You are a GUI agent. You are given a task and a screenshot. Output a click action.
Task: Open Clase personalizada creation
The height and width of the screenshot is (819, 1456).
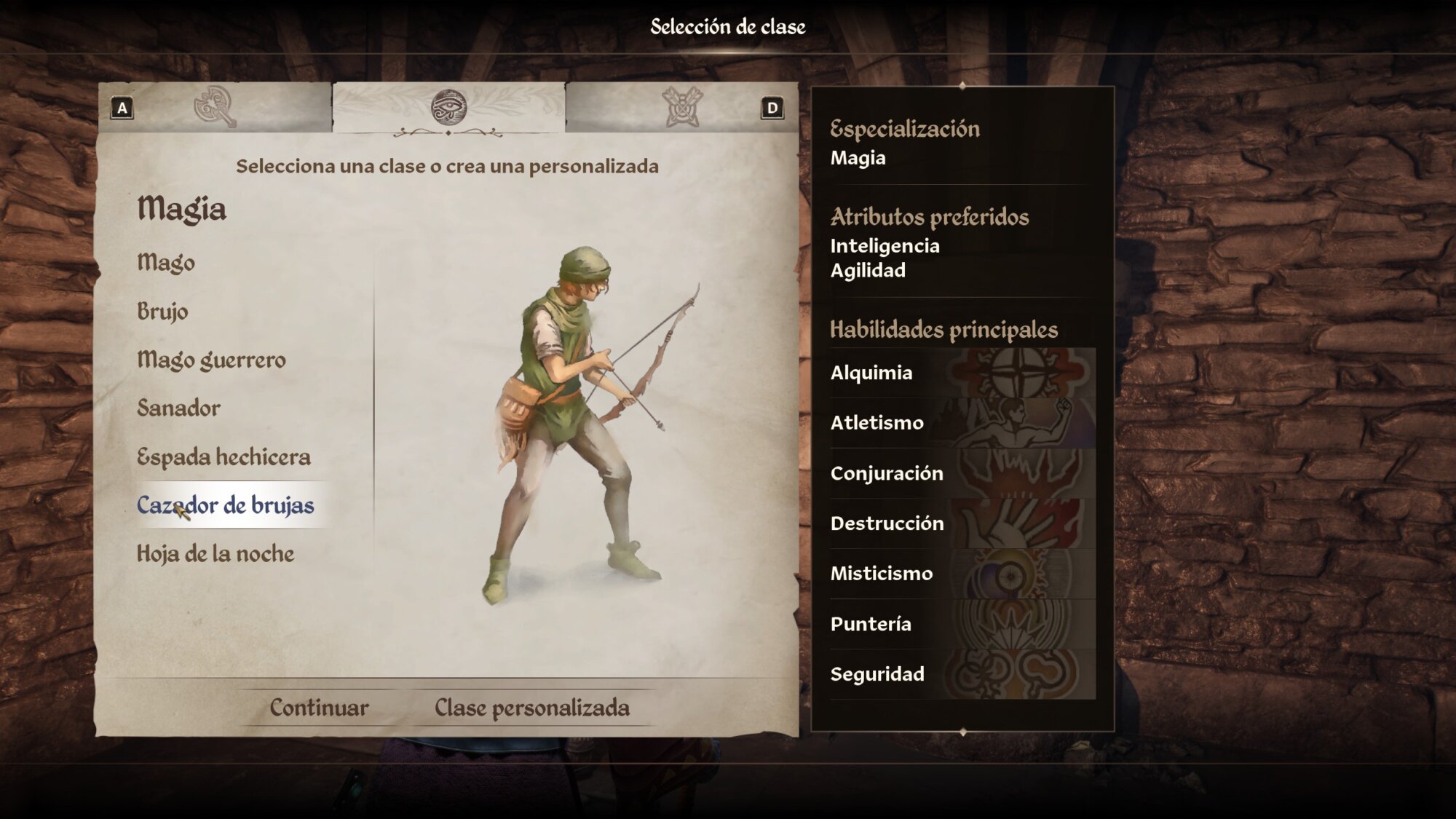[x=532, y=708]
